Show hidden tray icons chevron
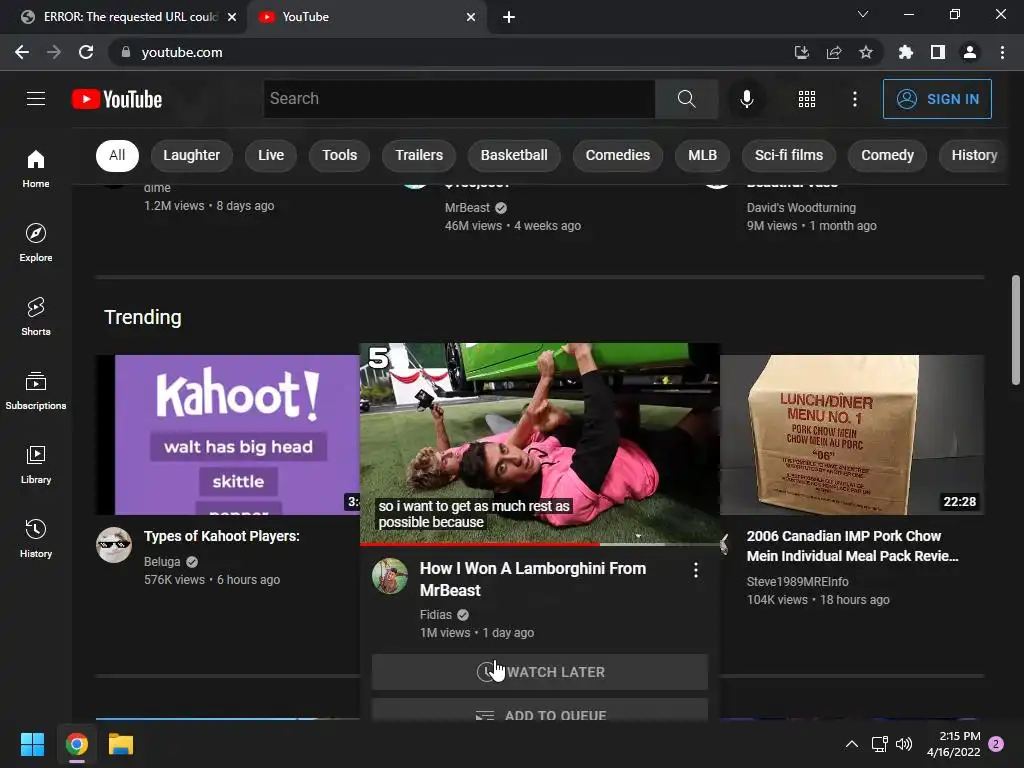Screen dimensions: 1024x768 [852, 744]
